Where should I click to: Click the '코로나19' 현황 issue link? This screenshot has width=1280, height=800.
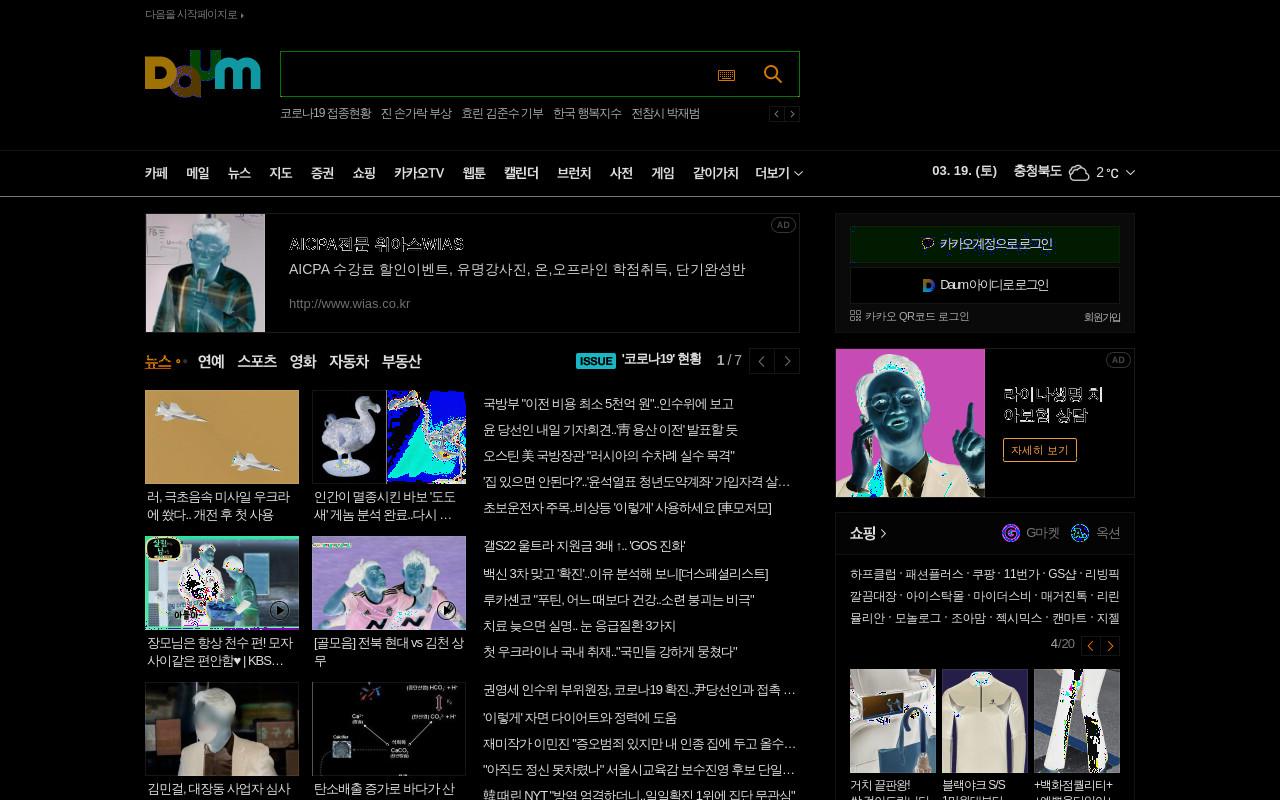coord(661,360)
